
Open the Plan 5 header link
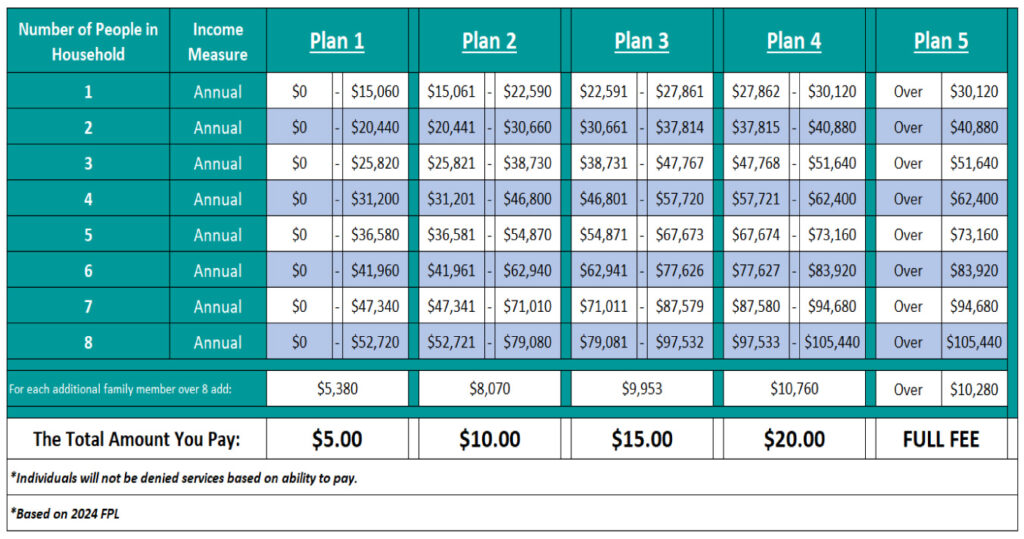click(940, 41)
